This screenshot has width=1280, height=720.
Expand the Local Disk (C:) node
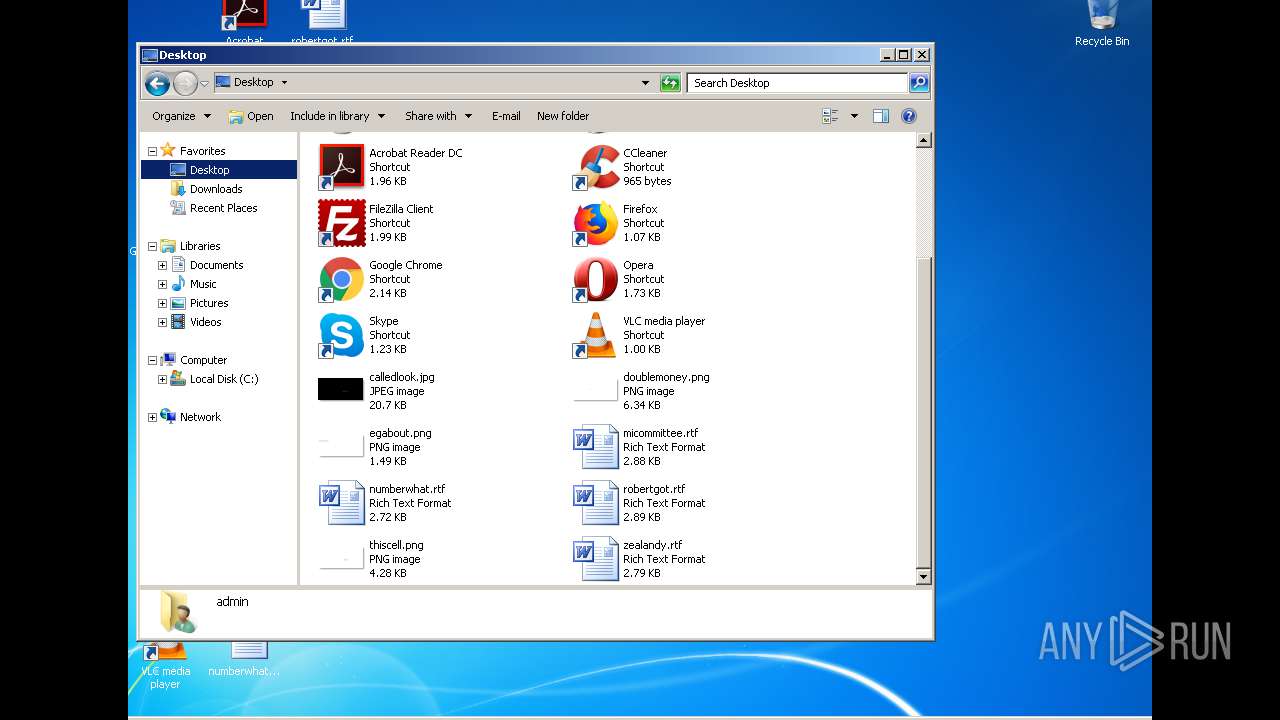tap(162, 379)
